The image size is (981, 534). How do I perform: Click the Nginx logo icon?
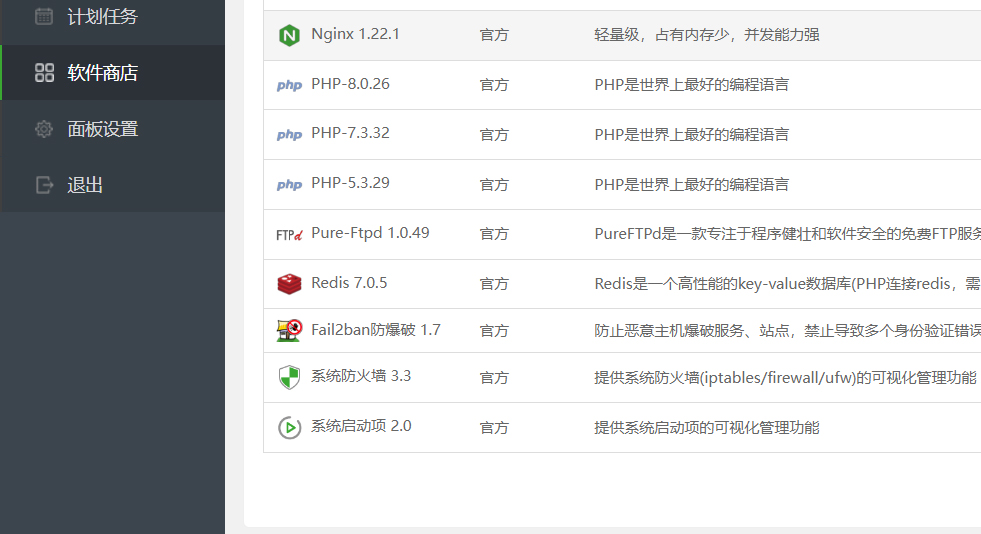(x=289, y=35)
